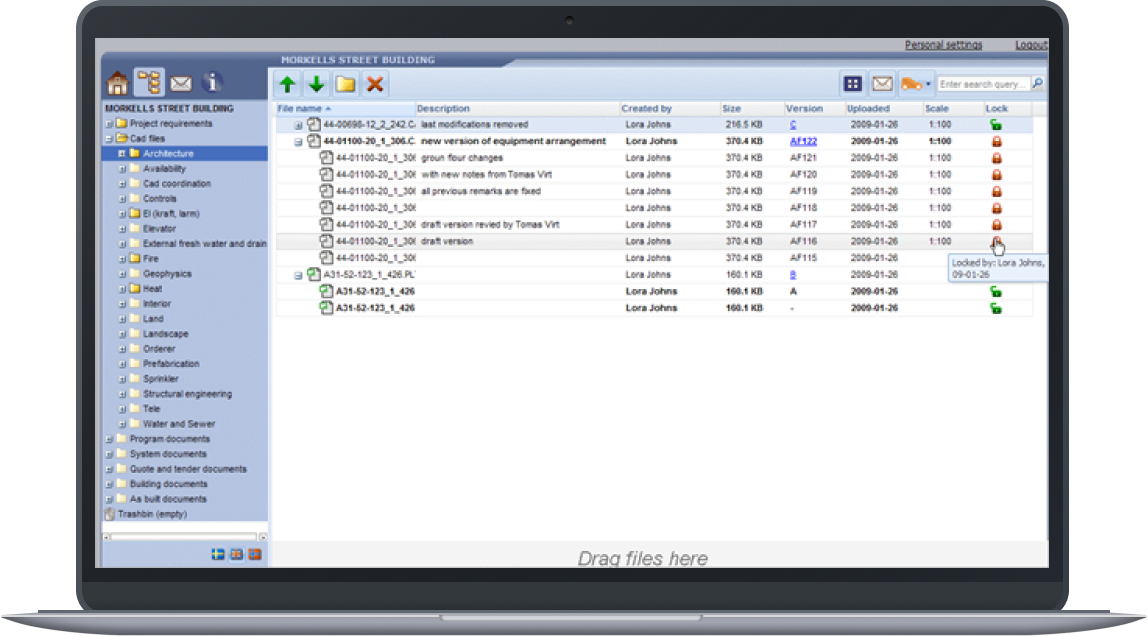Click the search magnifier icon
Viewport: 1148px width, 636px height.
[1038, 84]
